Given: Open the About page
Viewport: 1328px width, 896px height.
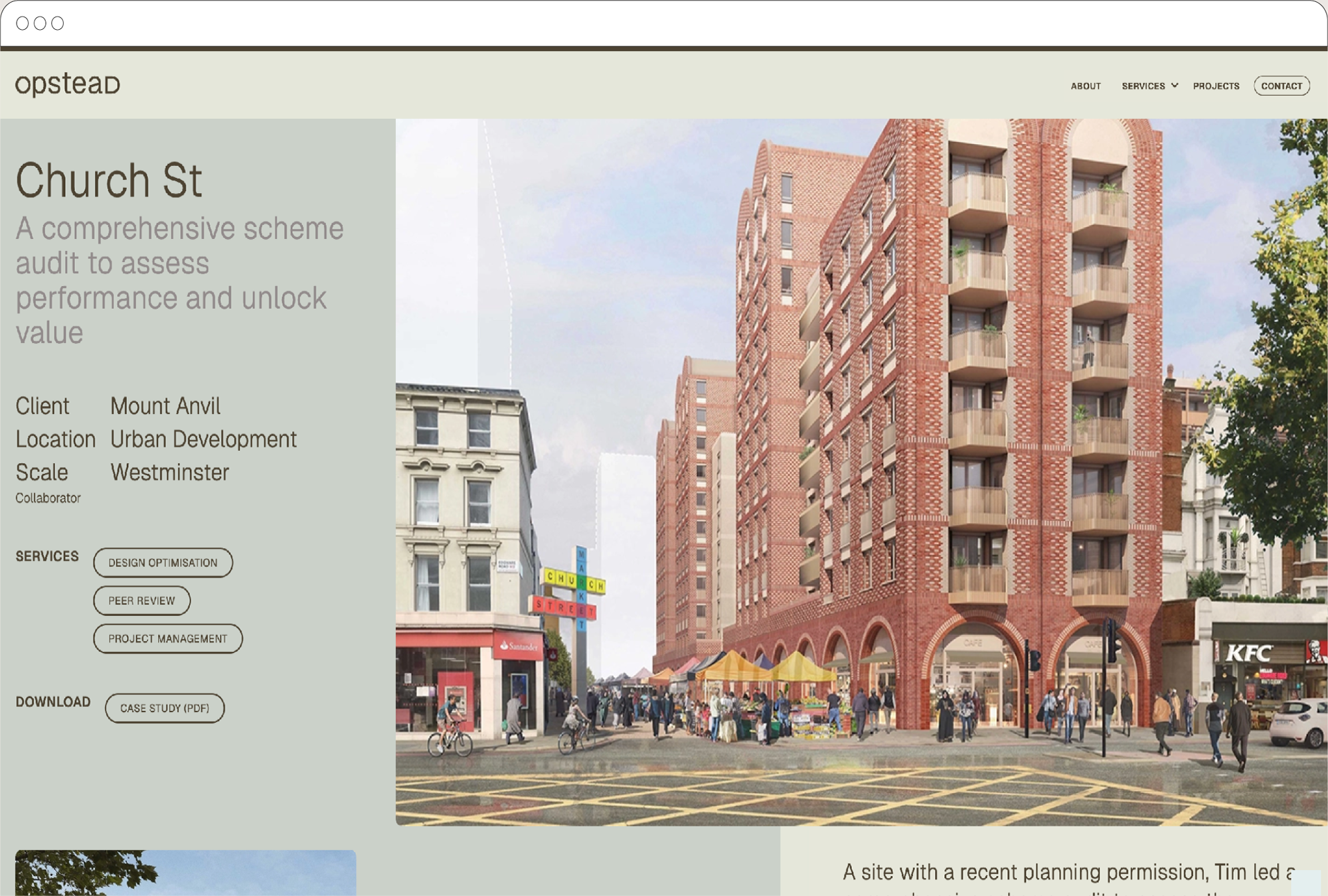Looking at the screenshot, I should coord(1086,86).
